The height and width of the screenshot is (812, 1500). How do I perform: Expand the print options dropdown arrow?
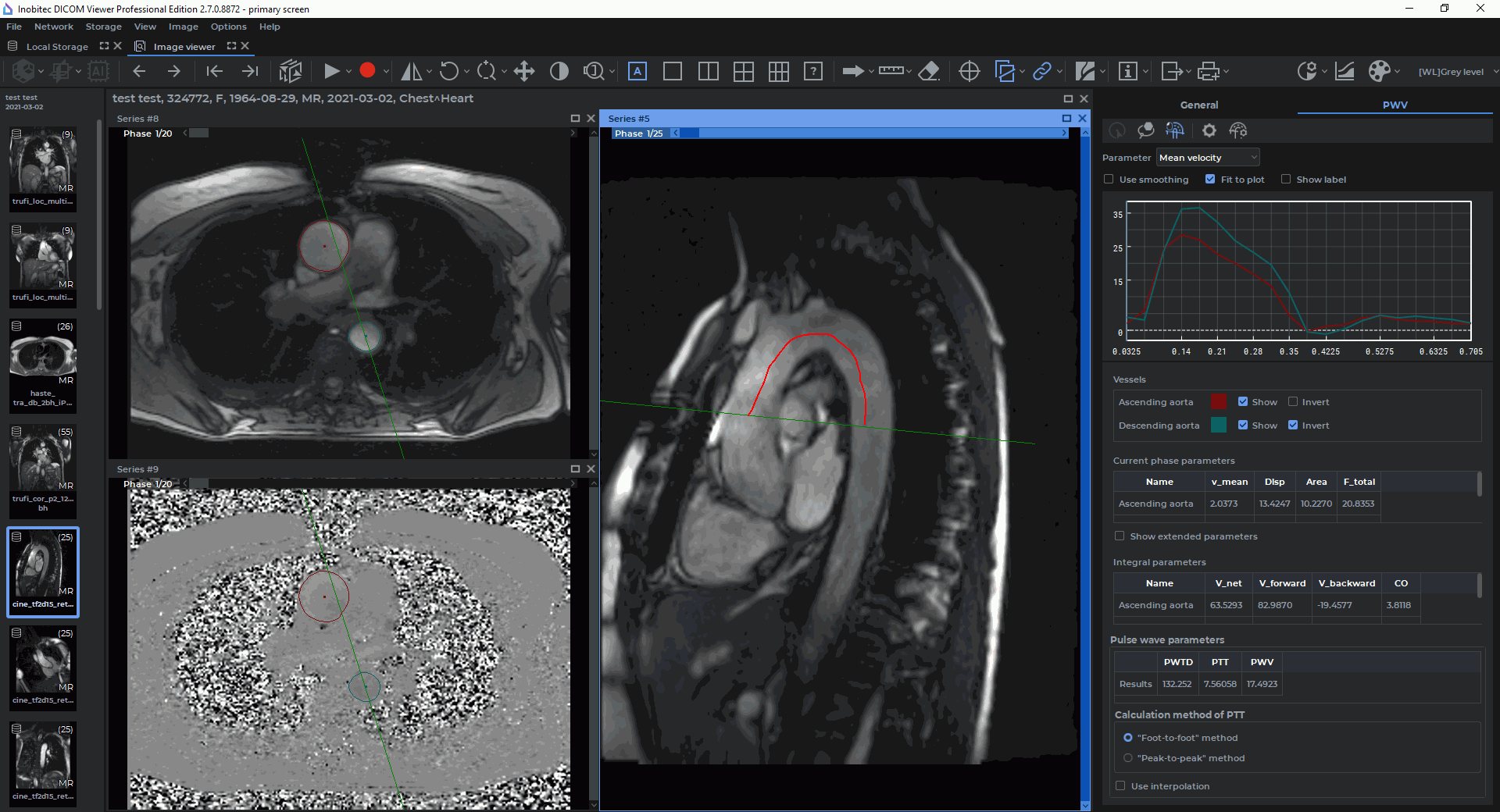tap(1227, 72)
